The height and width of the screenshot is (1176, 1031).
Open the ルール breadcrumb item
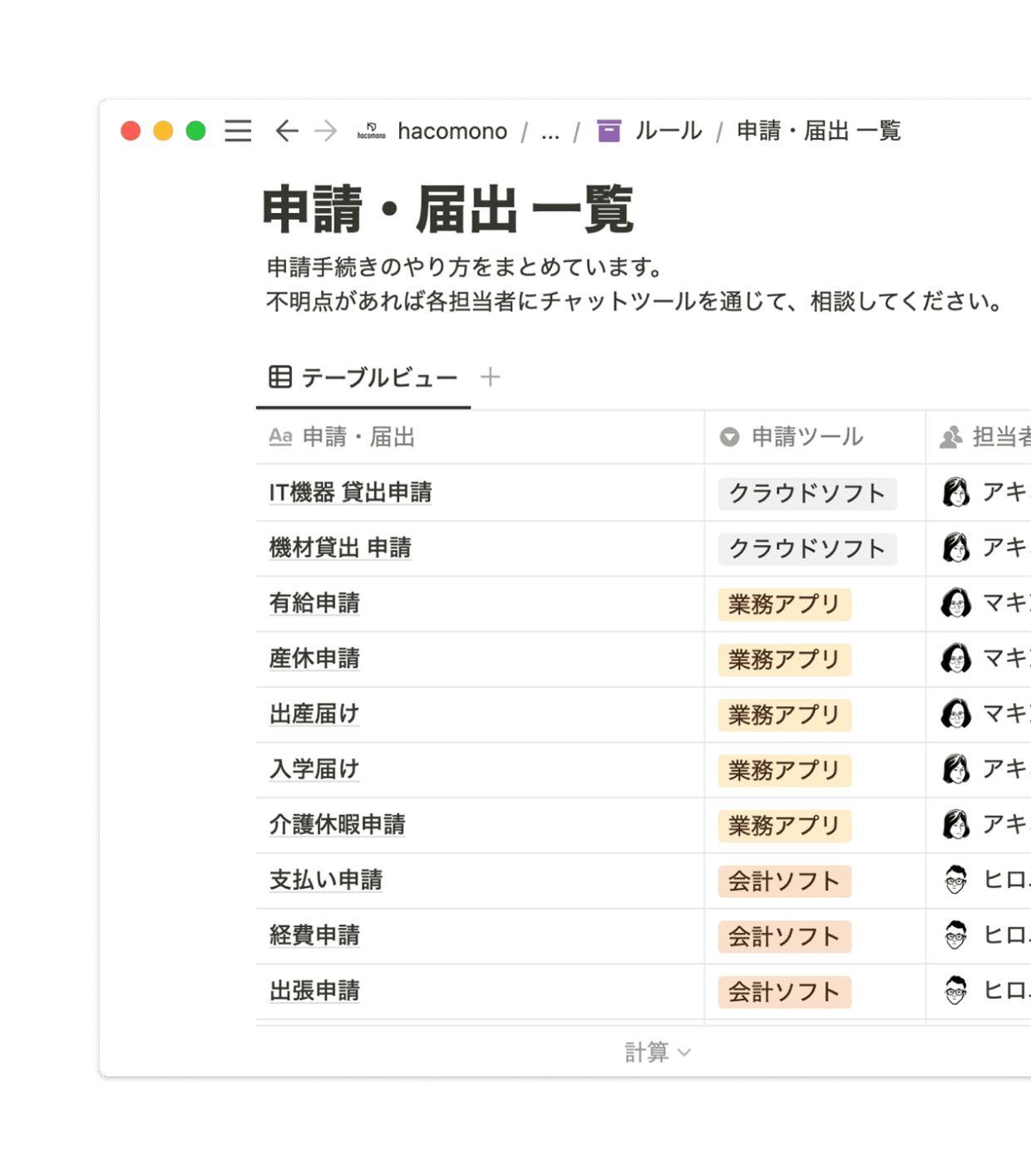click(x=668, y=131)
